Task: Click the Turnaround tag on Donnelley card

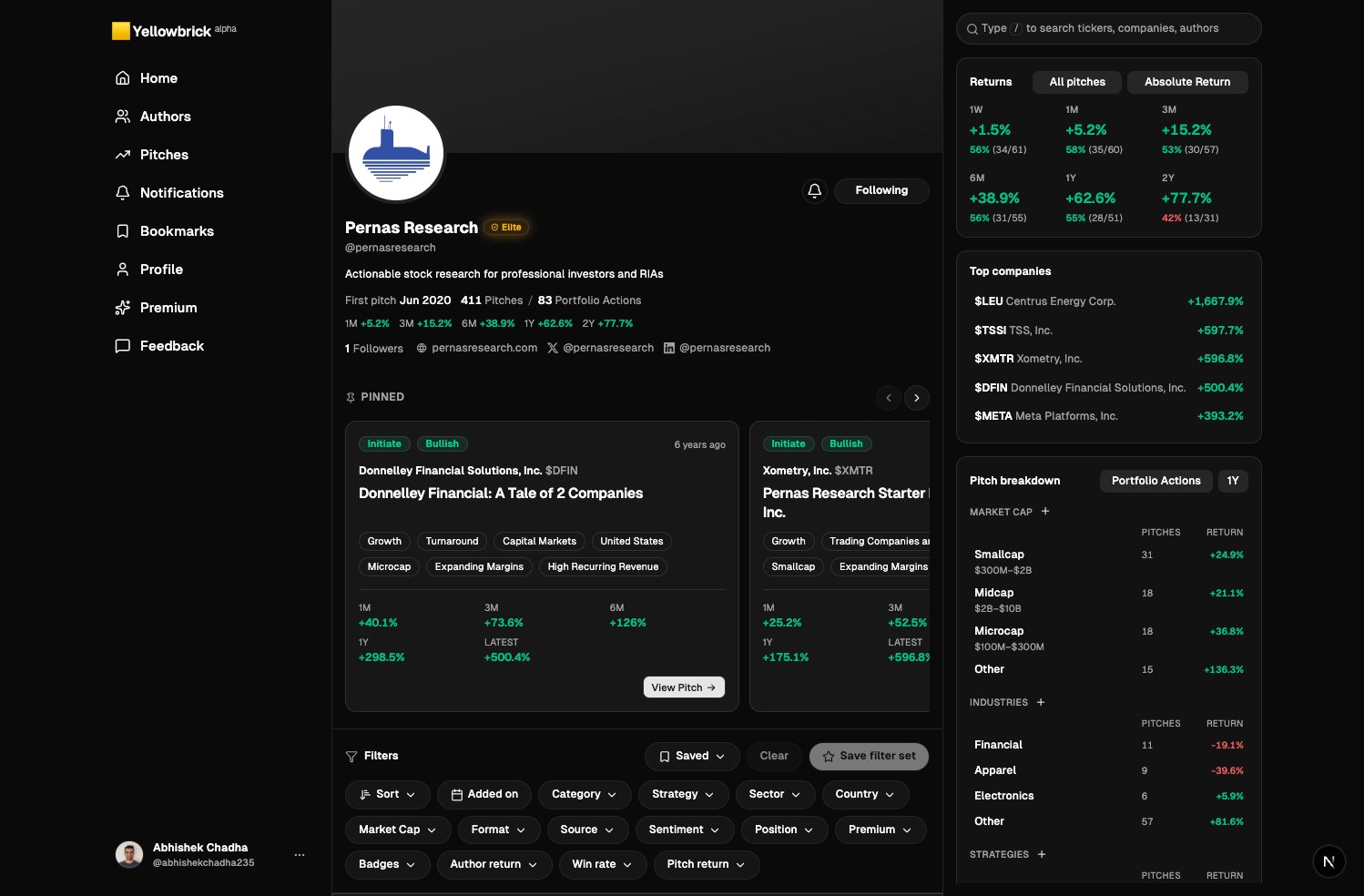Action: 453,542
